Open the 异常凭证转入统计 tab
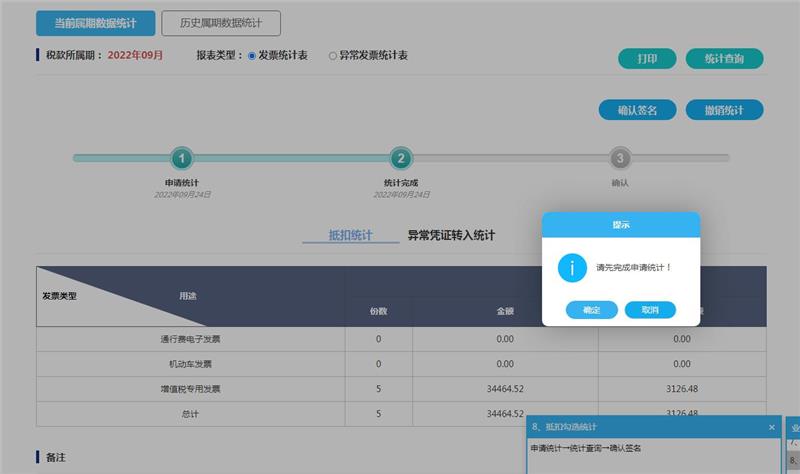 pos(451,236)
